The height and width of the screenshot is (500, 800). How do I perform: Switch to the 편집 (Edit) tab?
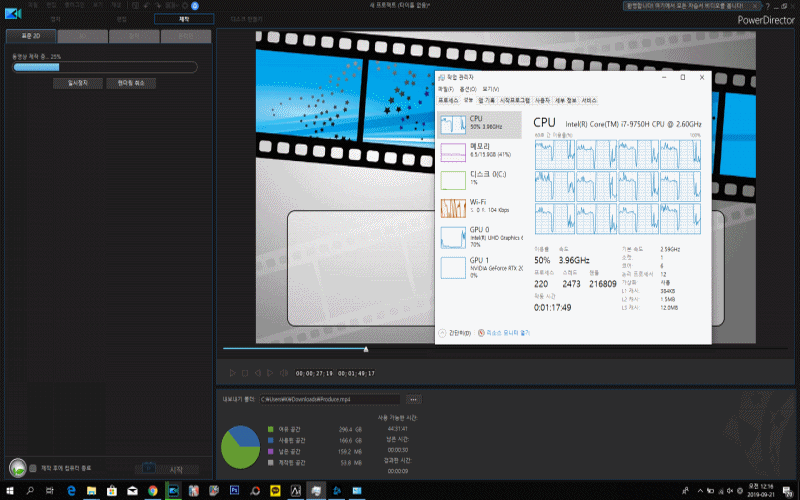click(121, 19)
